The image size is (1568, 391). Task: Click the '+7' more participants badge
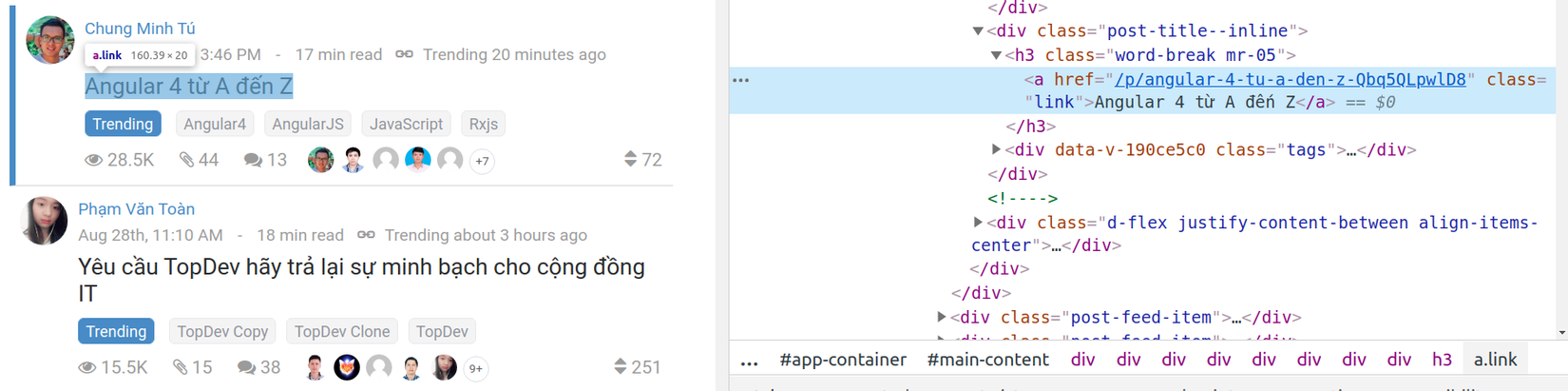pyautogui.click(x=483, y=161)
